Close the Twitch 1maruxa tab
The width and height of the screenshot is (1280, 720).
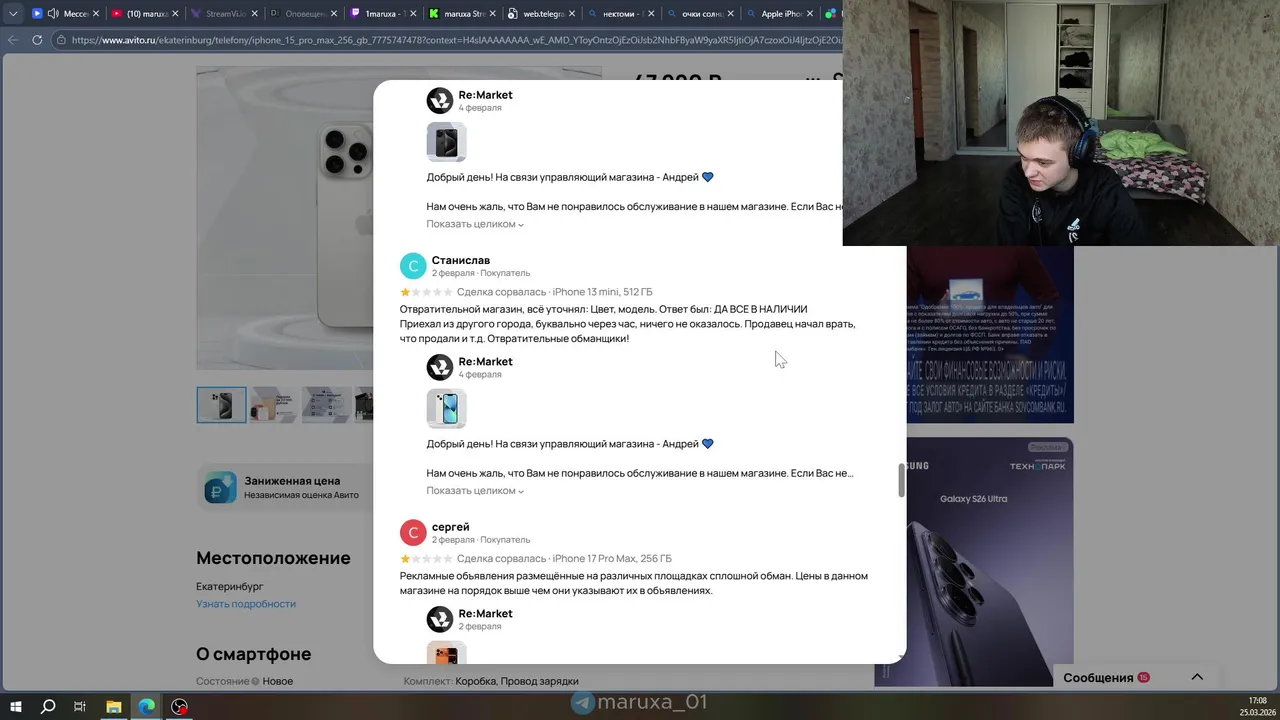tap(411, 14)
